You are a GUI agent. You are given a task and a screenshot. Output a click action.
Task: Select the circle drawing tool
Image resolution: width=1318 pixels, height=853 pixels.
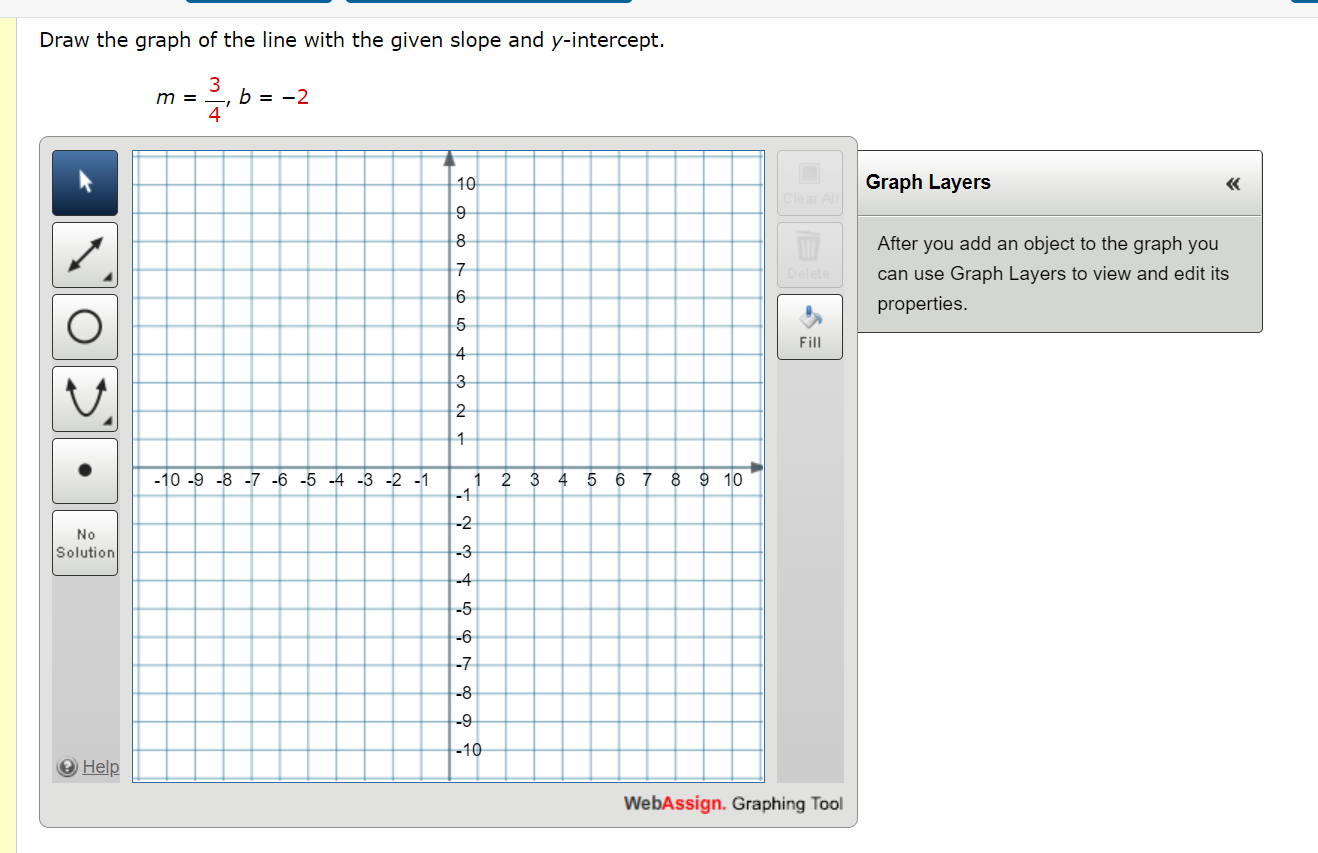(x=84, y=327)
